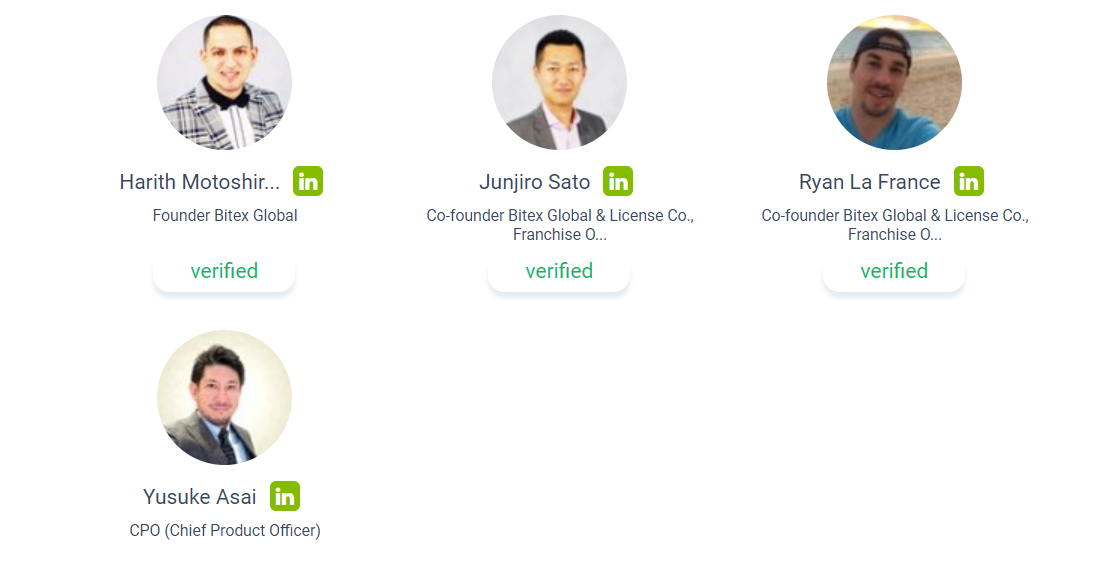Select the name Ryan La France
1117x572 pixels.
[869, 182]
